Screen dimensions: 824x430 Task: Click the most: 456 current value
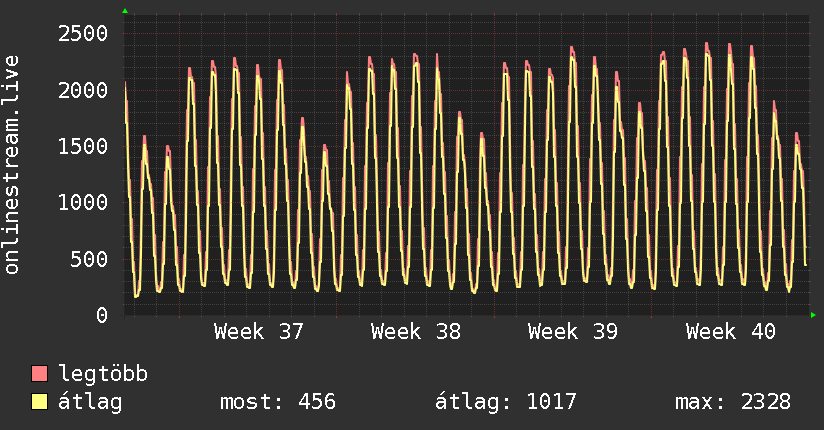pos(277,402)
